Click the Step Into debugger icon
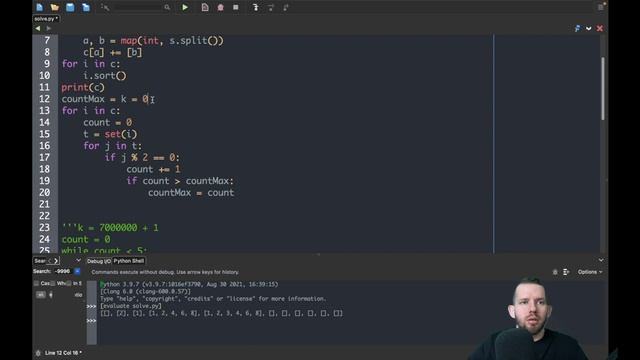The height and width of the screenshot is (360, 640). pos(256,7)
